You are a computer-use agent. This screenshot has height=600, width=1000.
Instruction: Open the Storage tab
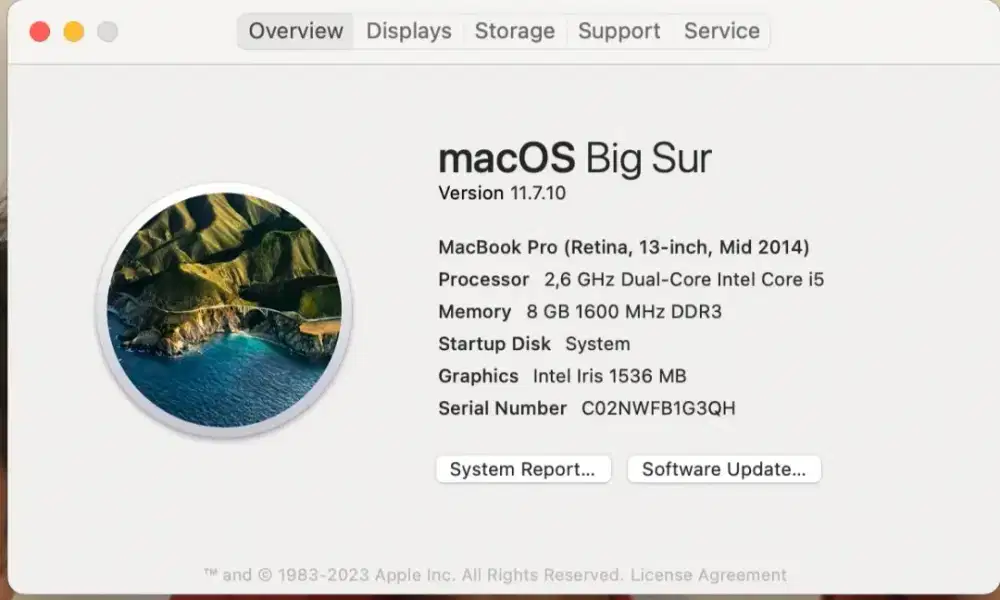pos(515,31)
